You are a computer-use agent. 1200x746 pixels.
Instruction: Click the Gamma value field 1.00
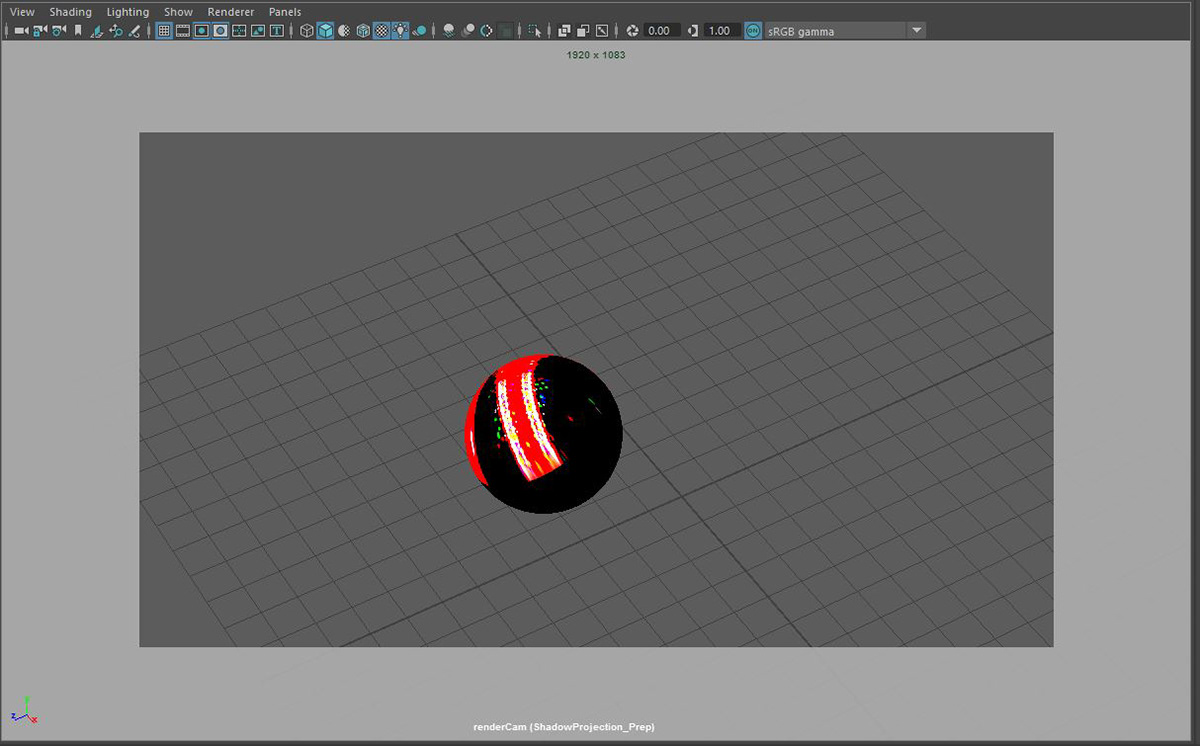(x=722, y=31)
